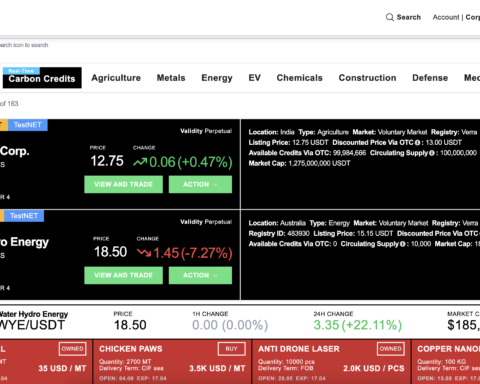The height and width of the screenshot is (384, 480).
Task: Open the Anti Drone Laser listing title
Action: (299, 349)
